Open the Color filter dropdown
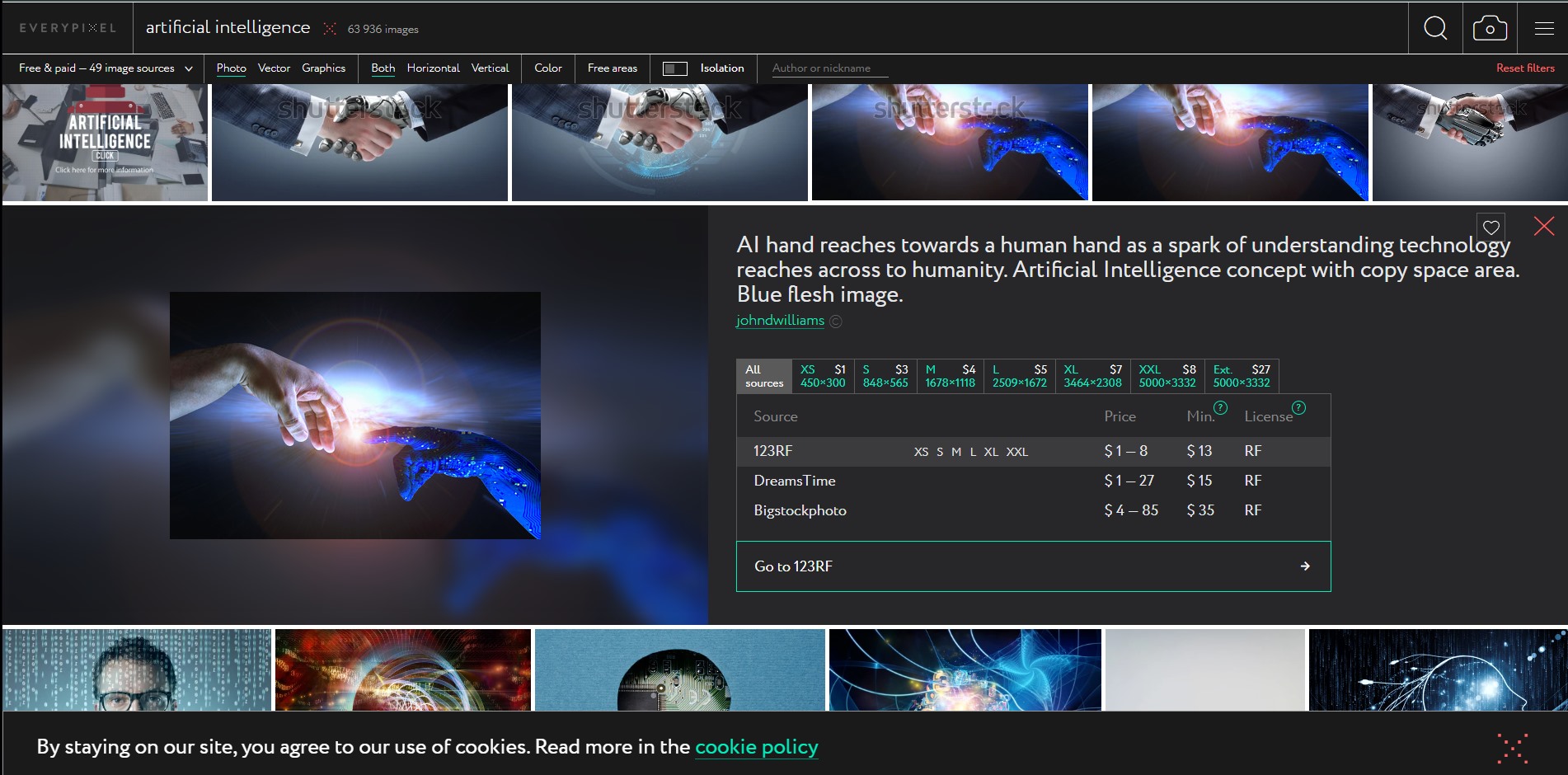 [x=548, y=68]
